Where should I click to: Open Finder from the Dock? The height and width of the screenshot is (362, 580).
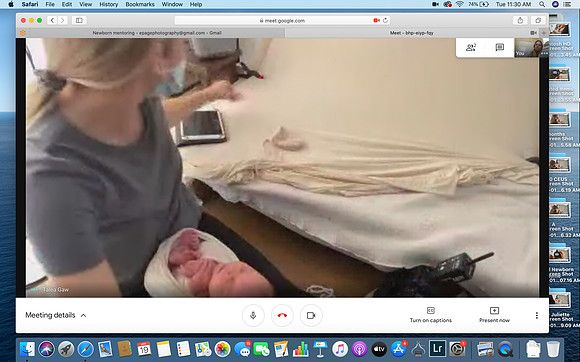(27, 349)
